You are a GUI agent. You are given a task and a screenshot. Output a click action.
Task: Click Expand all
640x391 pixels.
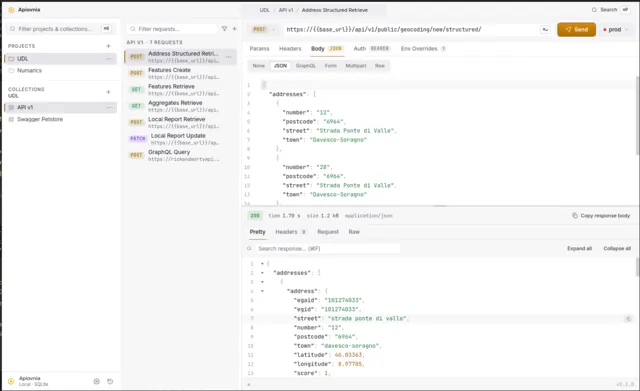579,248
